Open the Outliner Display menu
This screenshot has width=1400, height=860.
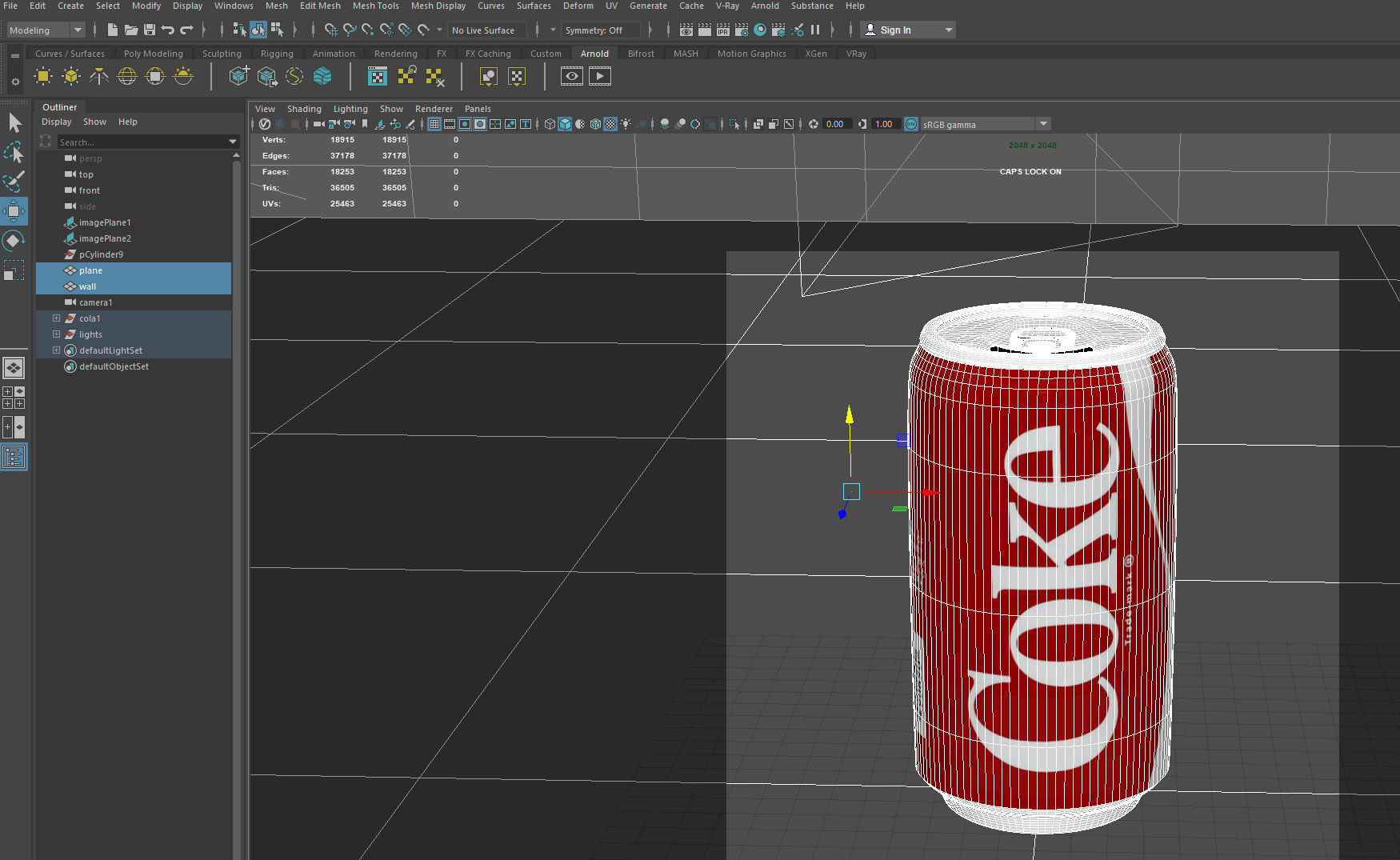[x=56, y=122]
